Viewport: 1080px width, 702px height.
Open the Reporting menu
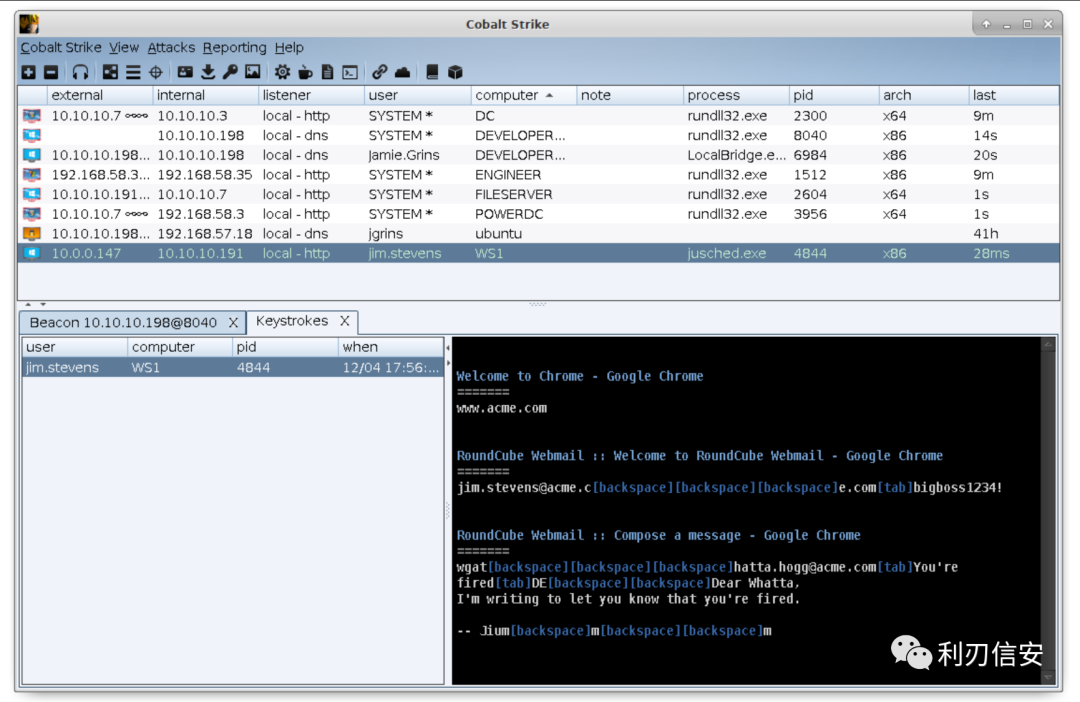pos(234,48)
